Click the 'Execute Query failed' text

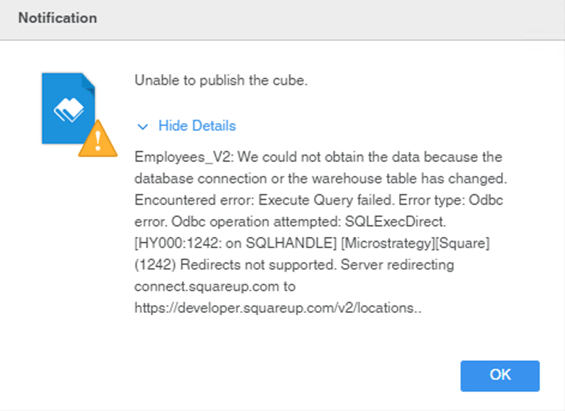326,200
